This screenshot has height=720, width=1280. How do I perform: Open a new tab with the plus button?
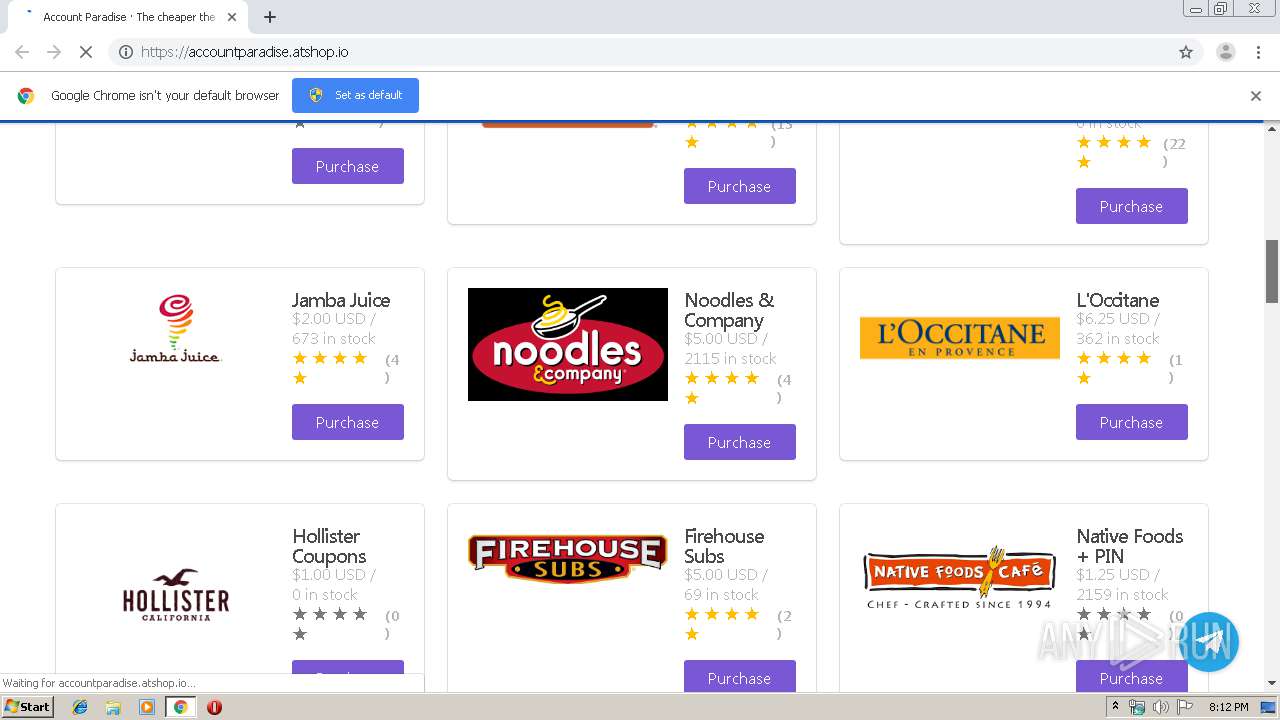tap(270, 17)
